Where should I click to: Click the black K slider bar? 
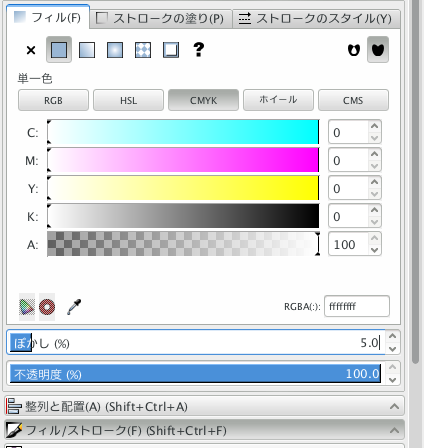[x=183, y=216]
